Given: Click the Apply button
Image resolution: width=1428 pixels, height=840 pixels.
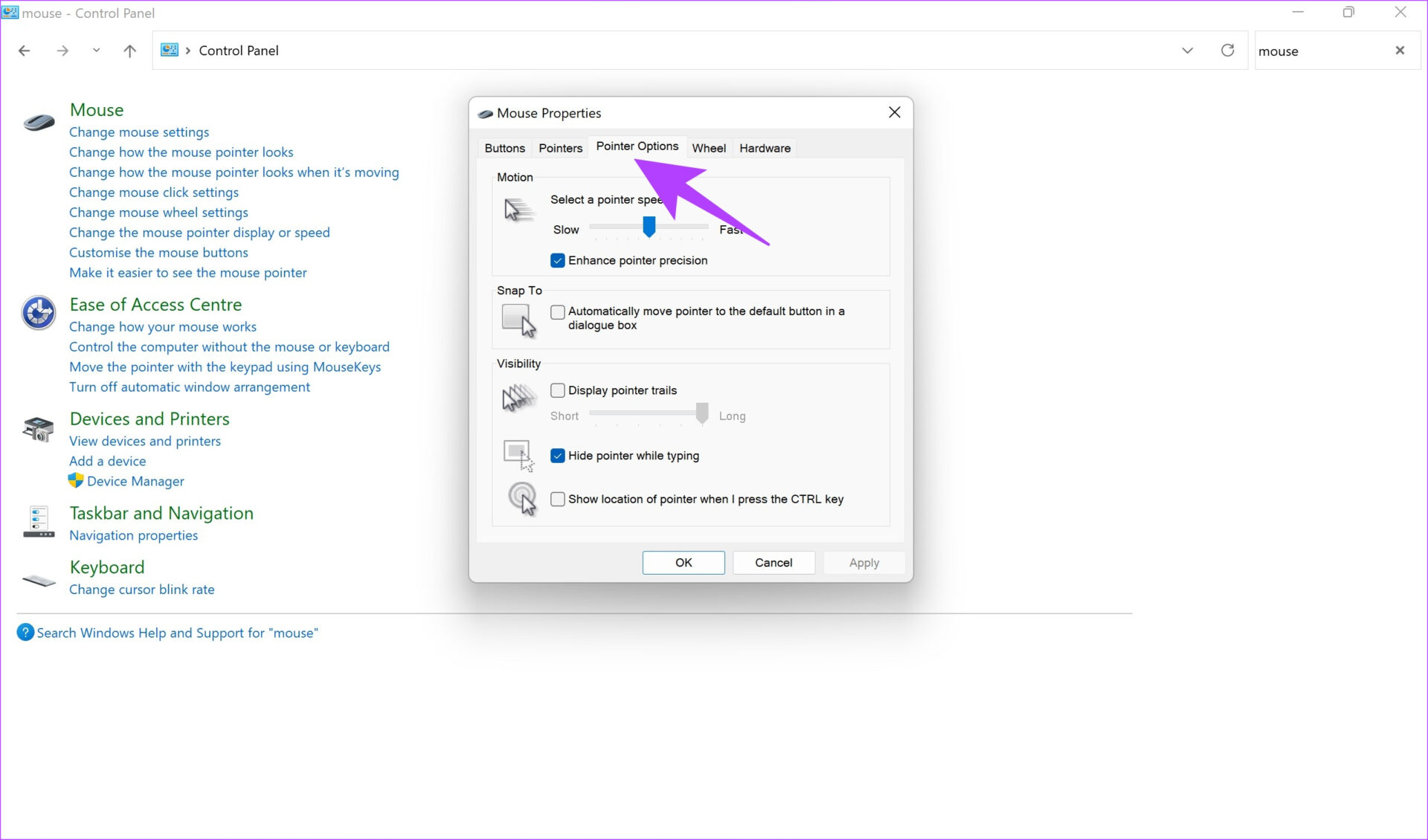Looking at the screenshot, I should (x=864, y=563).
